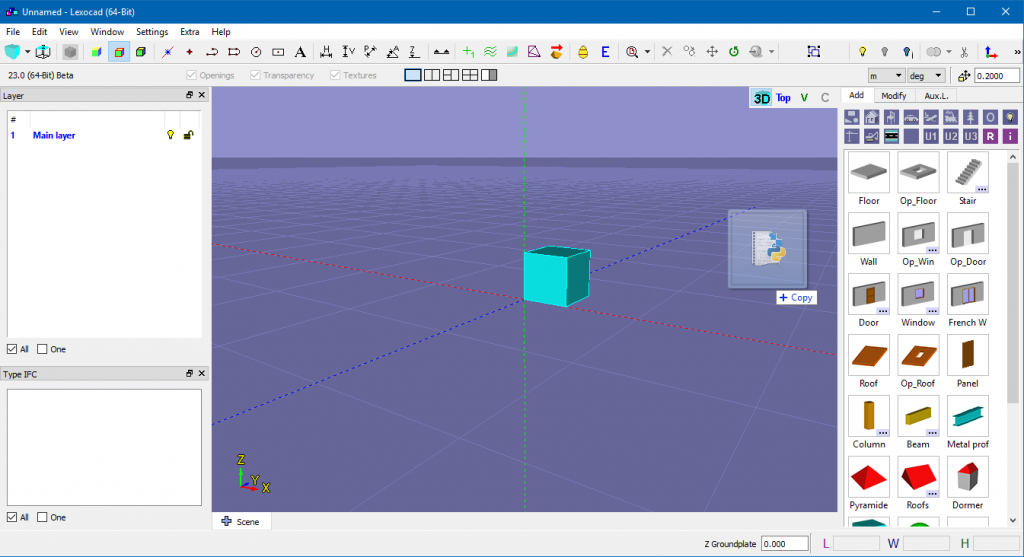Open the car vehicles category icon

tap(911, 117)
